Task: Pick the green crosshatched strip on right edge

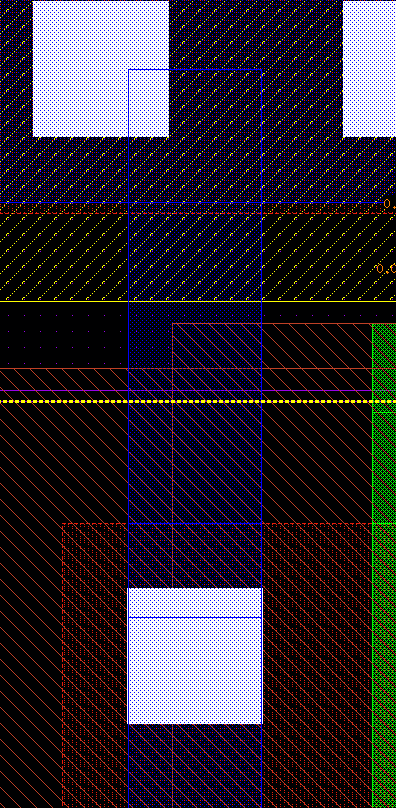Action: pos(384,565)
